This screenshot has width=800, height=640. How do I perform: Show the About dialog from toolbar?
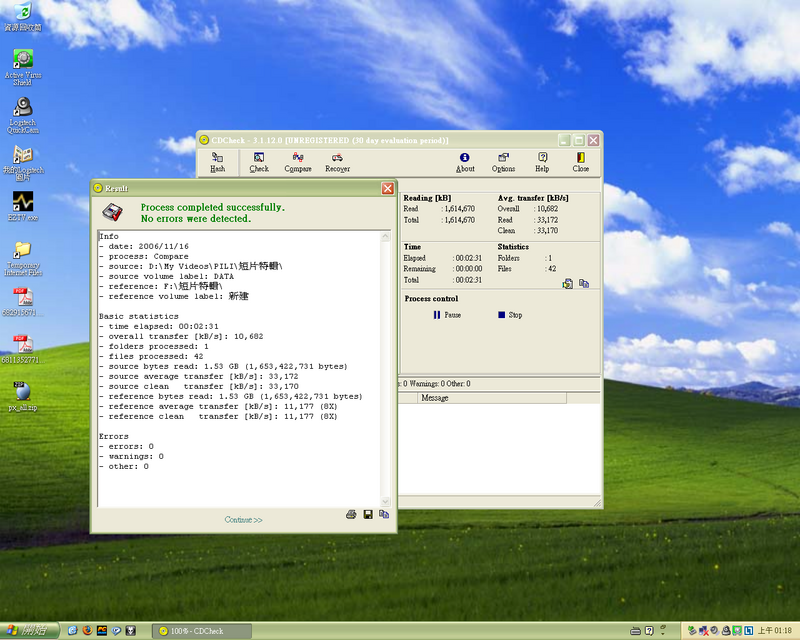coord(465,162)
